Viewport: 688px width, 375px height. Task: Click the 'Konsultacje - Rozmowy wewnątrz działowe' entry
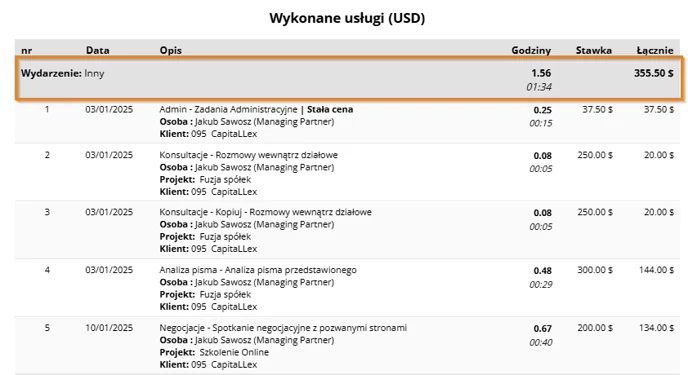pos(249,155)
